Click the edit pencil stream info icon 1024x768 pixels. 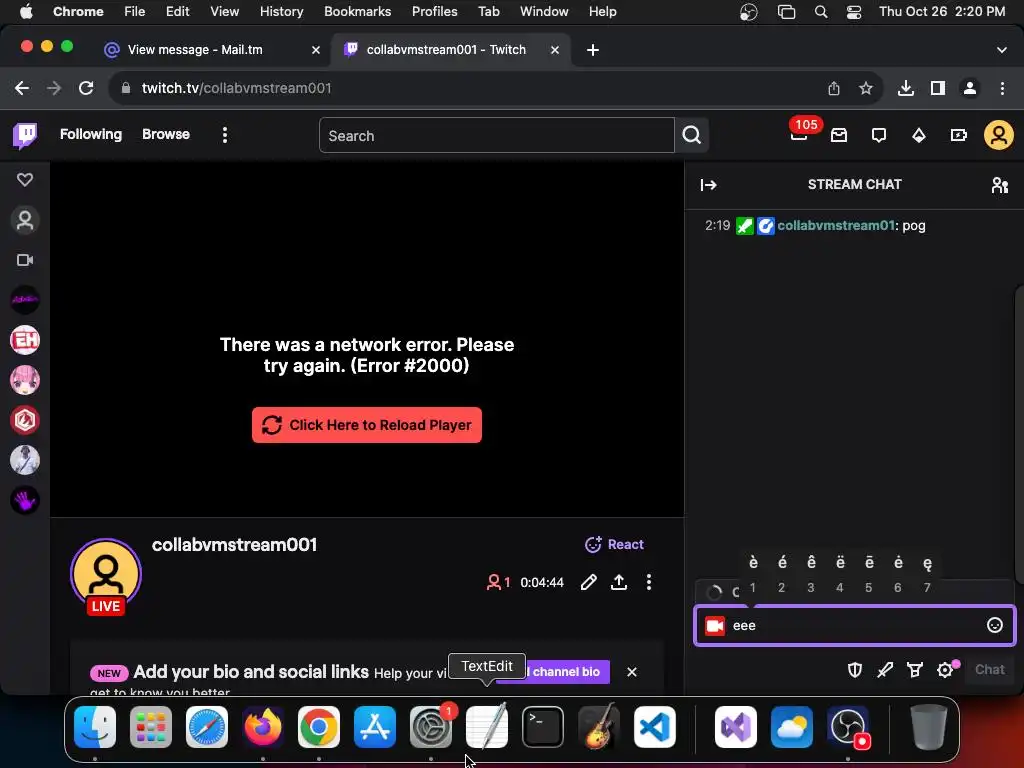(588, 583)
